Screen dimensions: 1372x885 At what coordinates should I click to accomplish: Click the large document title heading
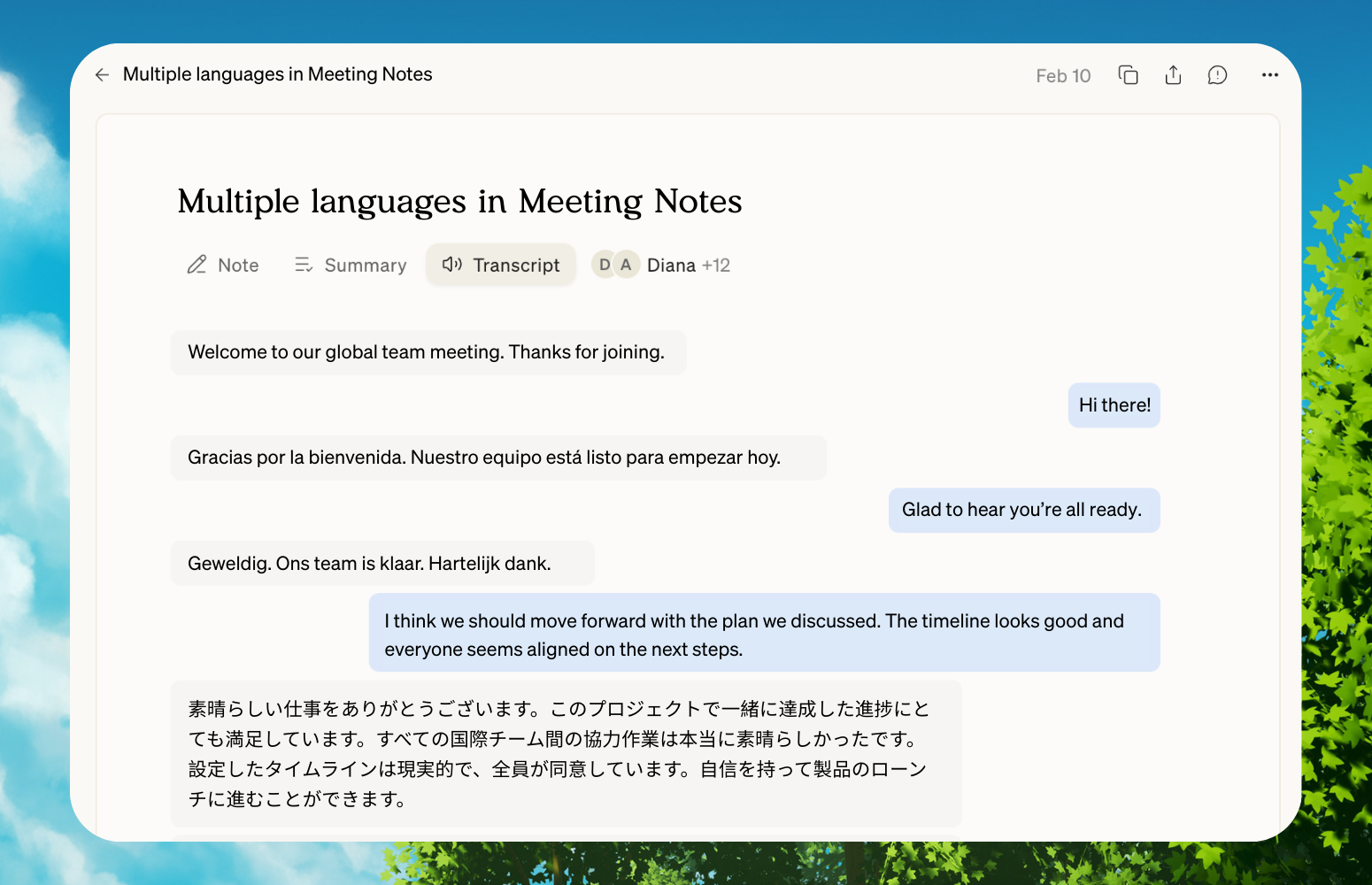(x=459, y=202)
